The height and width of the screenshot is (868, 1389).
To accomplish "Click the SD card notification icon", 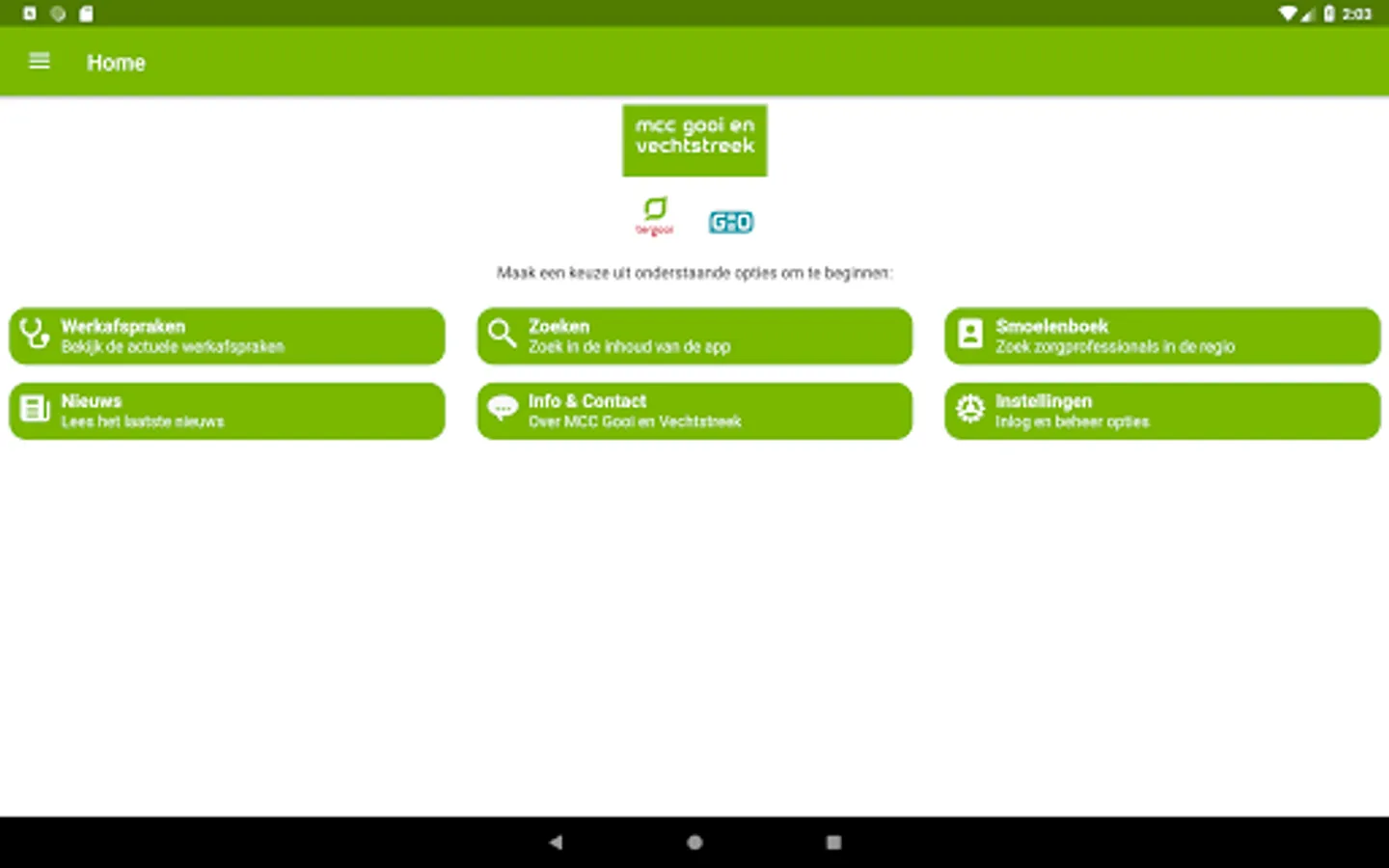I will (x=86, y=14).
